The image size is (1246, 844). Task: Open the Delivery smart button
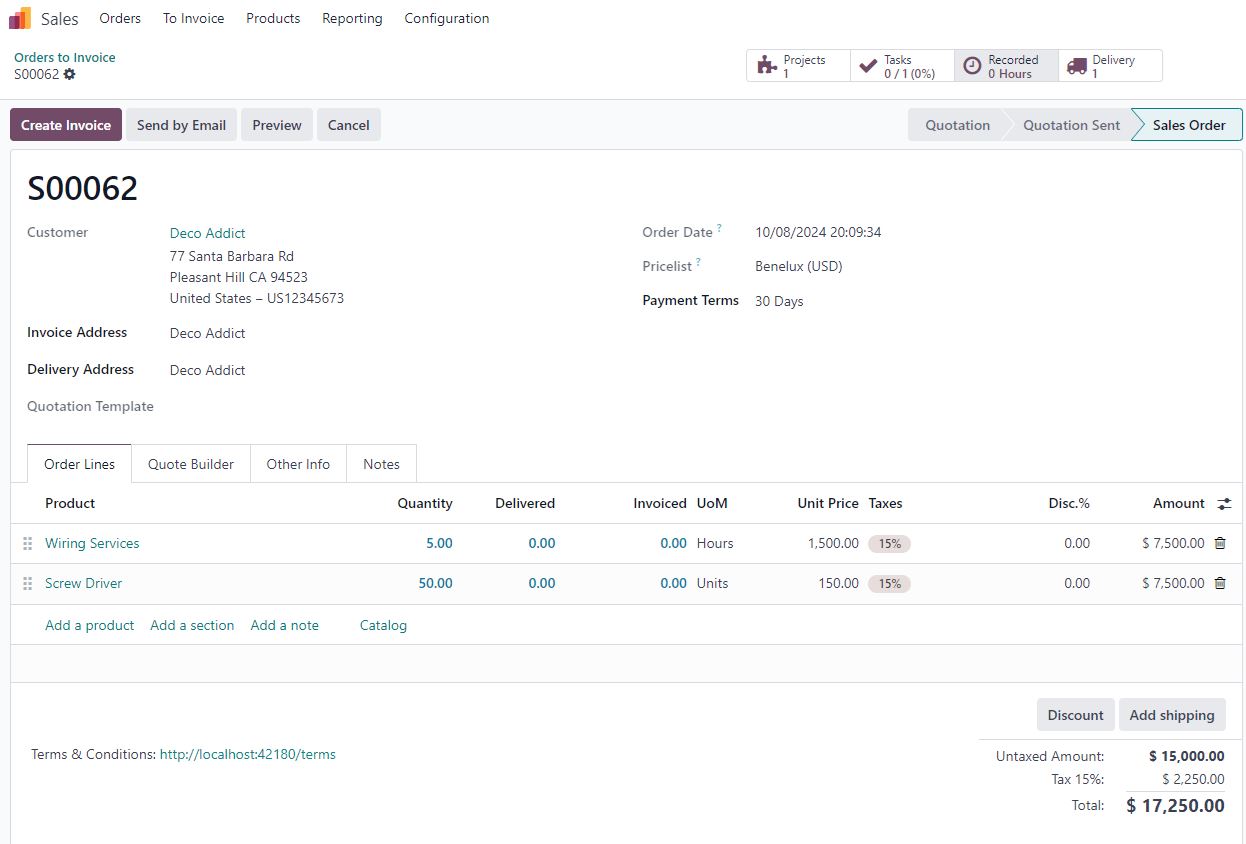pos(1110,66)
